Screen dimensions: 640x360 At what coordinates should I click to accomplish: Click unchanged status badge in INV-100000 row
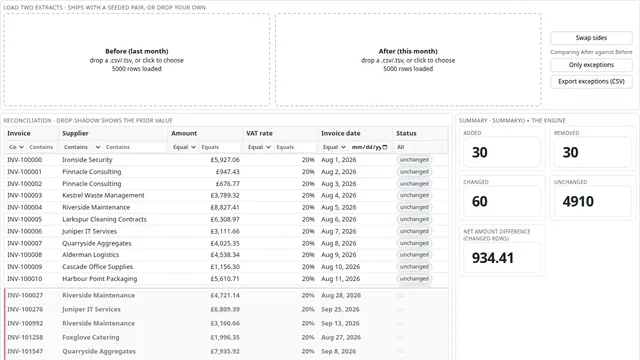[414, 160]
